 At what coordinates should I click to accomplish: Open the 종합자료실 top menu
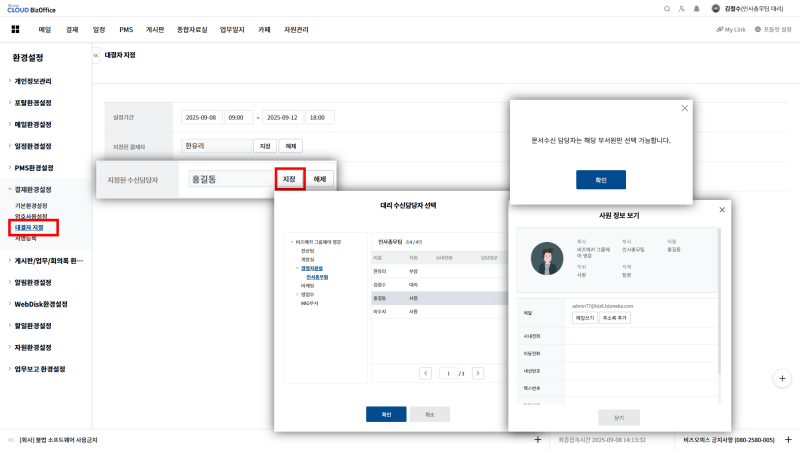191,31
